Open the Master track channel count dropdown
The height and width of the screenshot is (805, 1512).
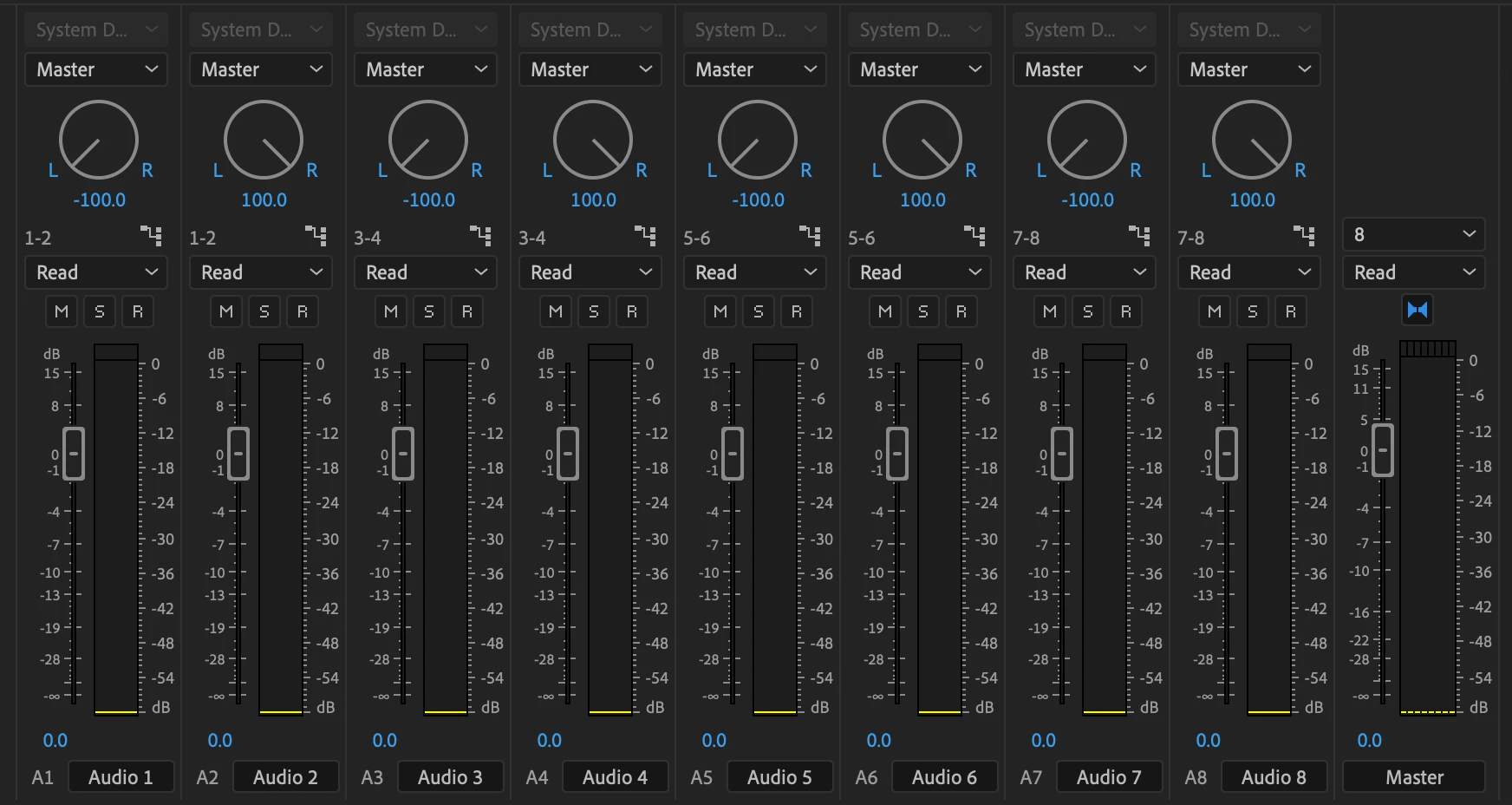tap(1413, 234)
